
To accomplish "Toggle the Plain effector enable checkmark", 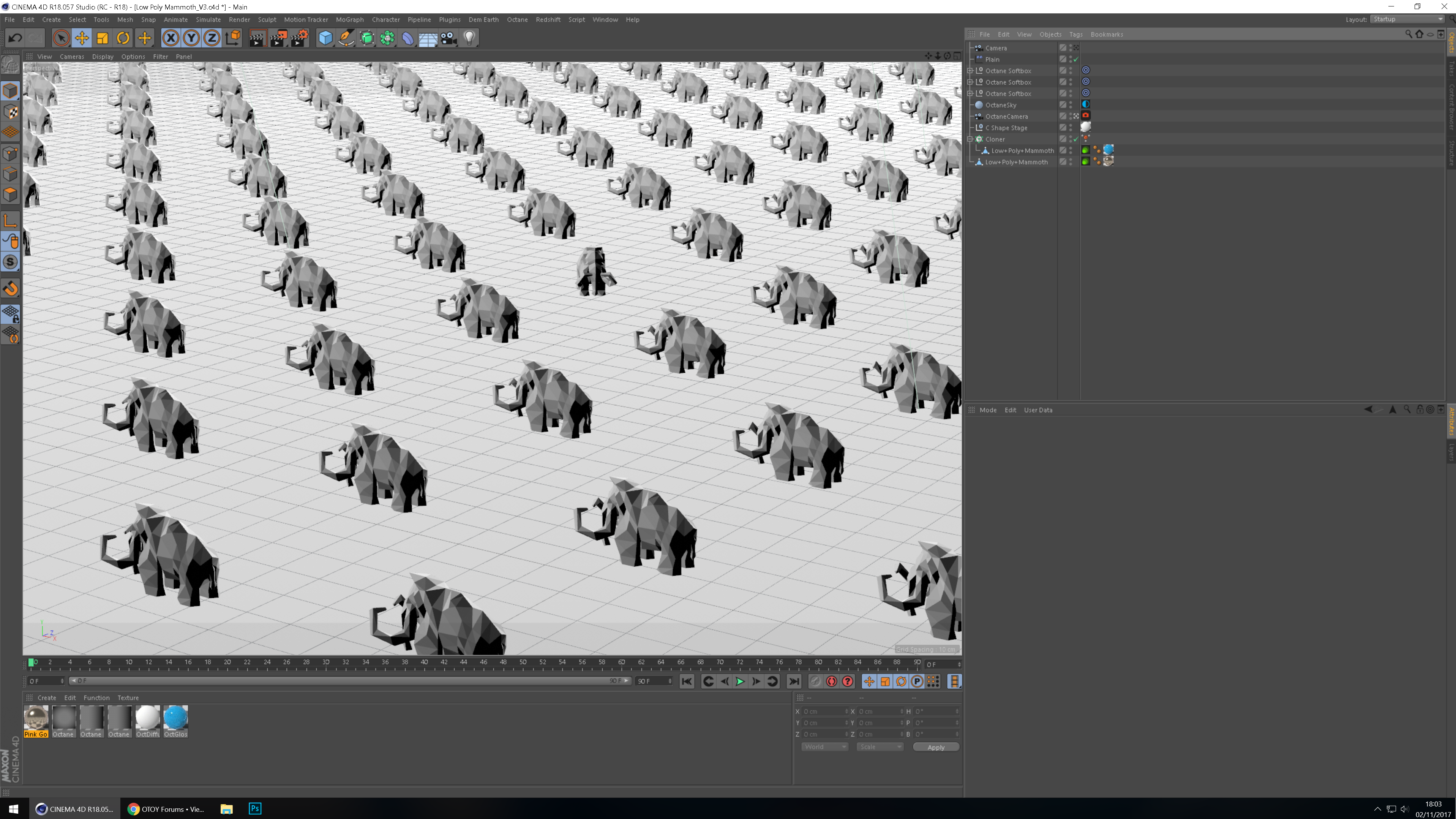I will click(1075, 59).
